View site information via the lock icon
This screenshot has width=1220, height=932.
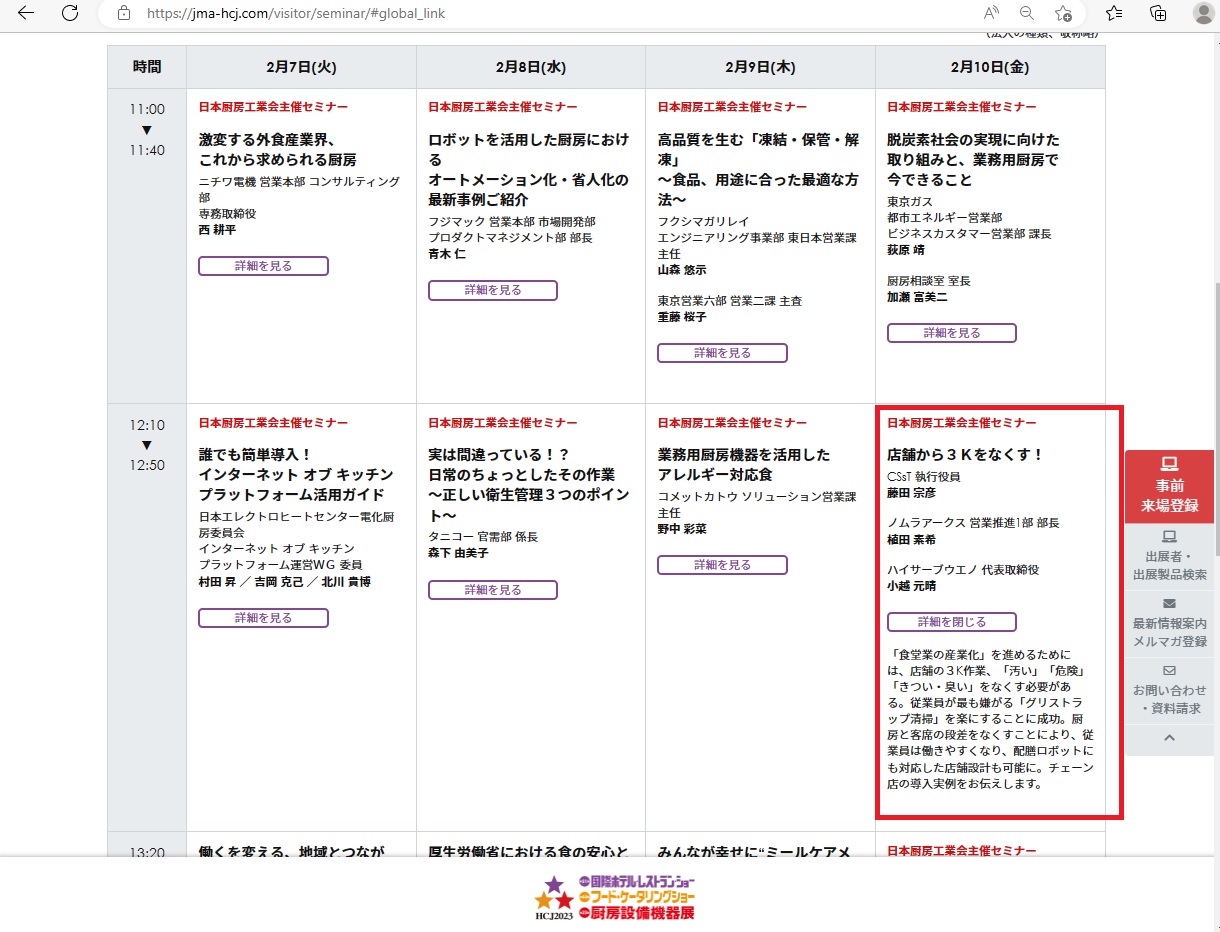pyautogui.click(x=124, y=13)
